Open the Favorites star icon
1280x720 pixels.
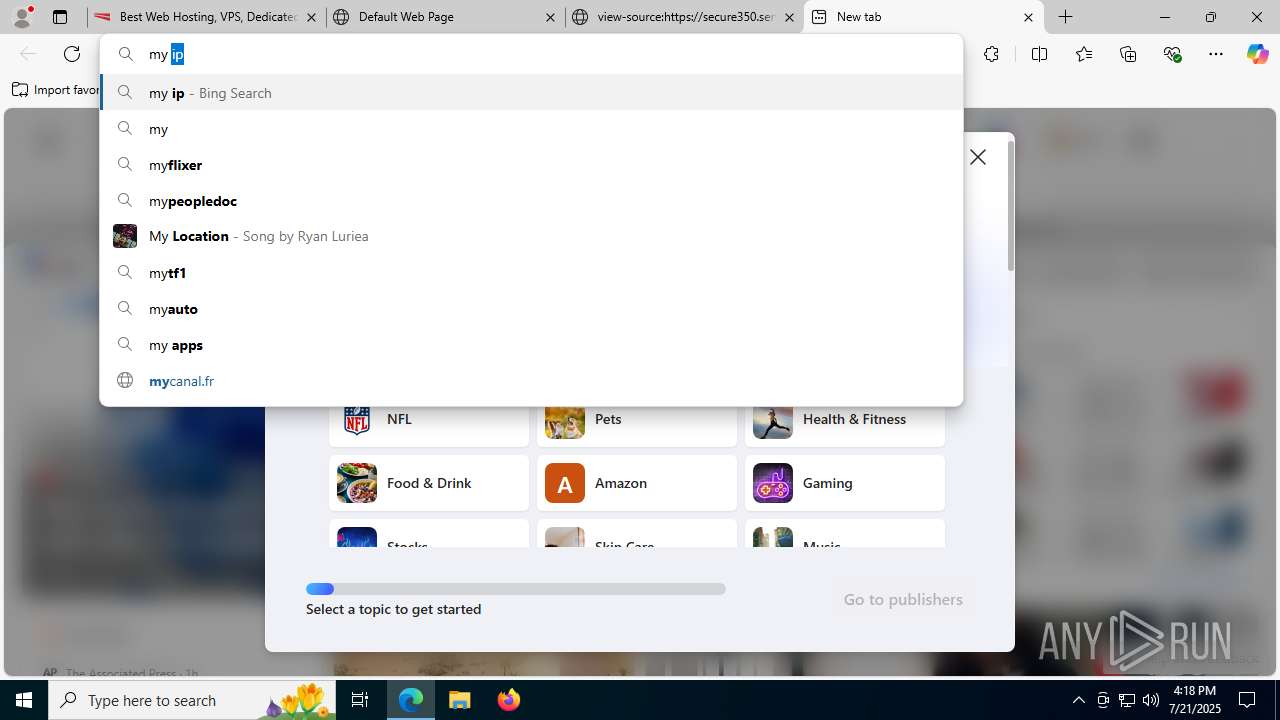point(1084,54)
